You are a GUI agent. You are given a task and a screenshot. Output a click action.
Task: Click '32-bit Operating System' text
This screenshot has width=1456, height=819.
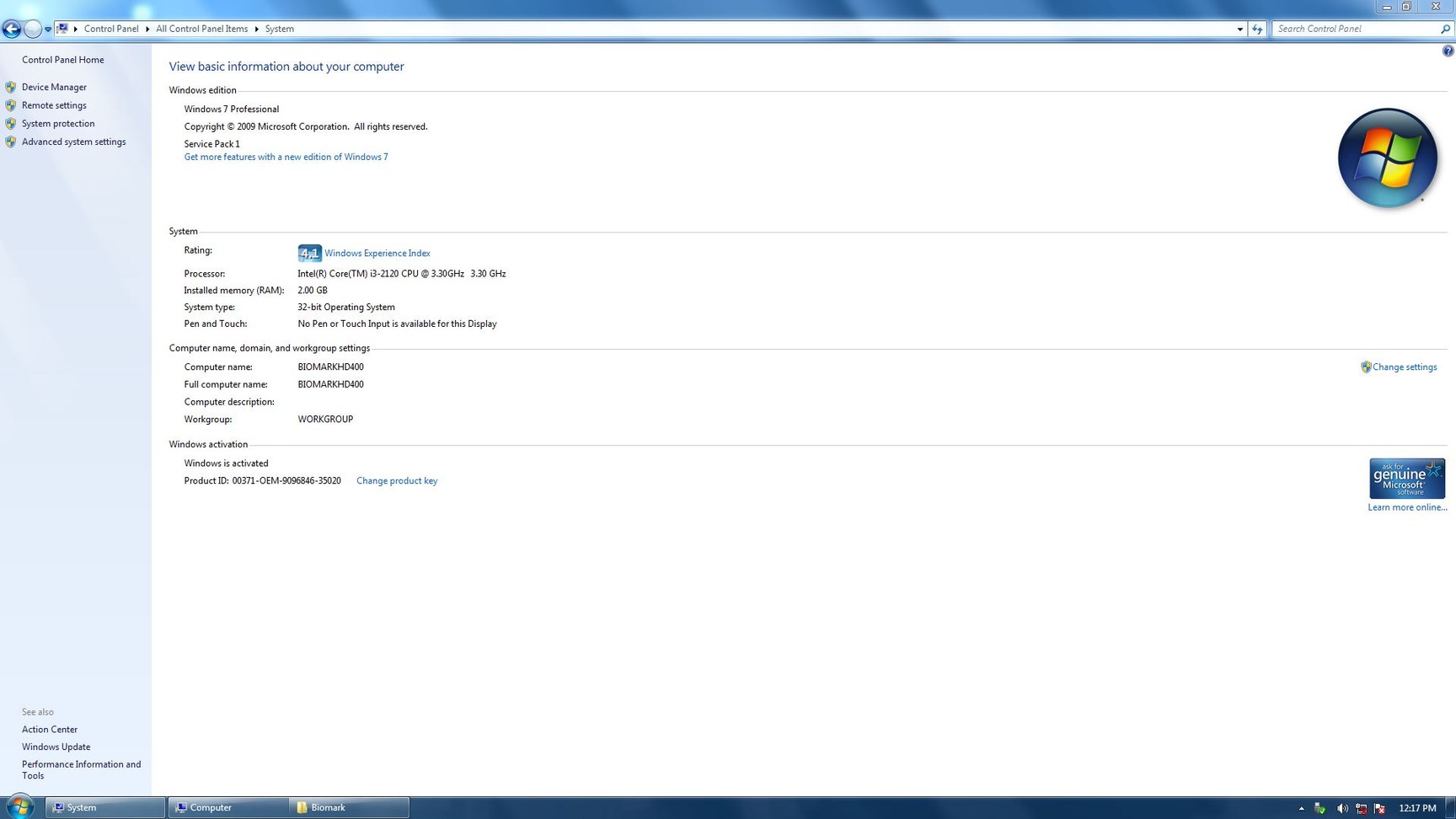coord(346,308)
